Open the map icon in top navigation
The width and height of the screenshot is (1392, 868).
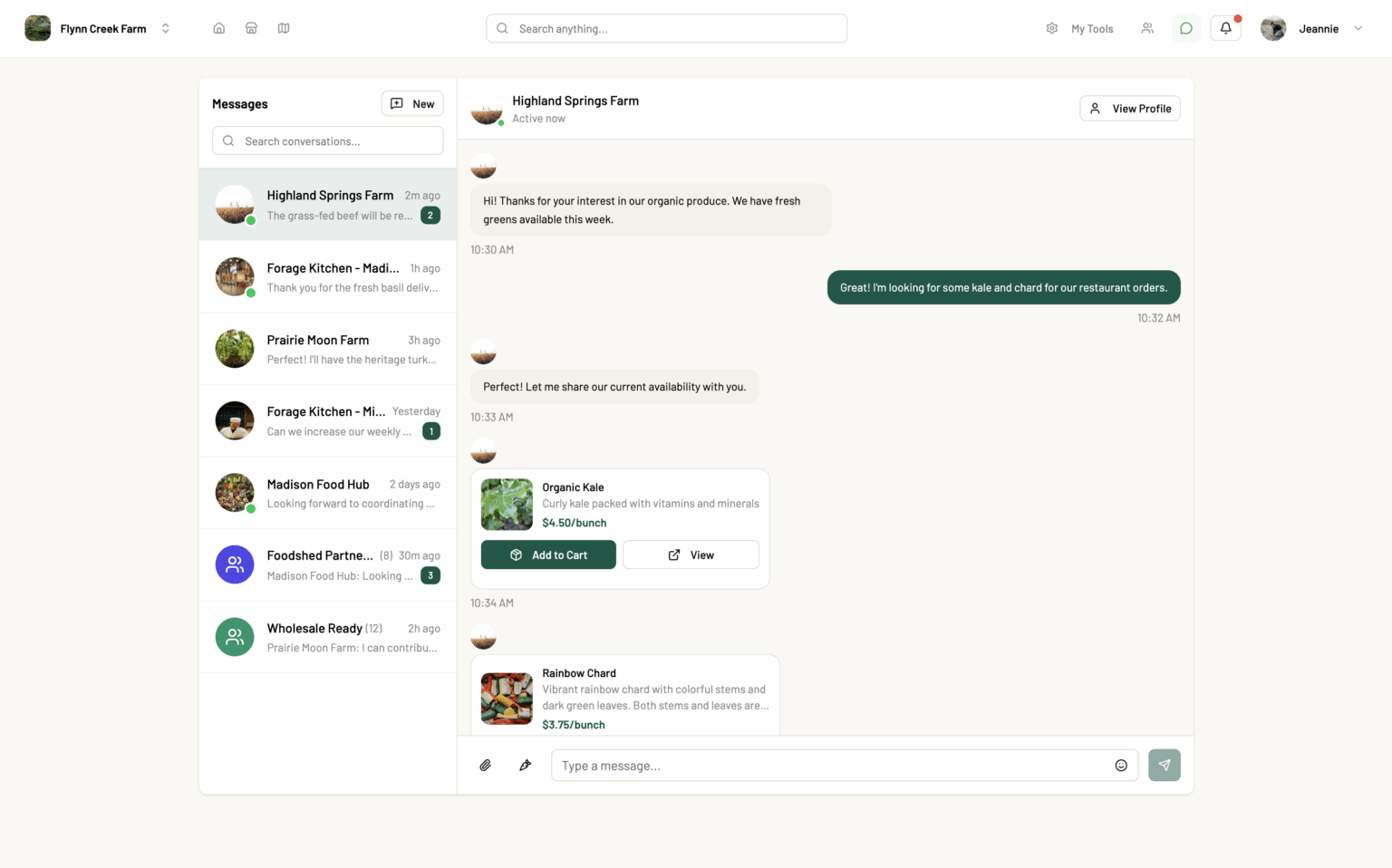click(284, 28)
